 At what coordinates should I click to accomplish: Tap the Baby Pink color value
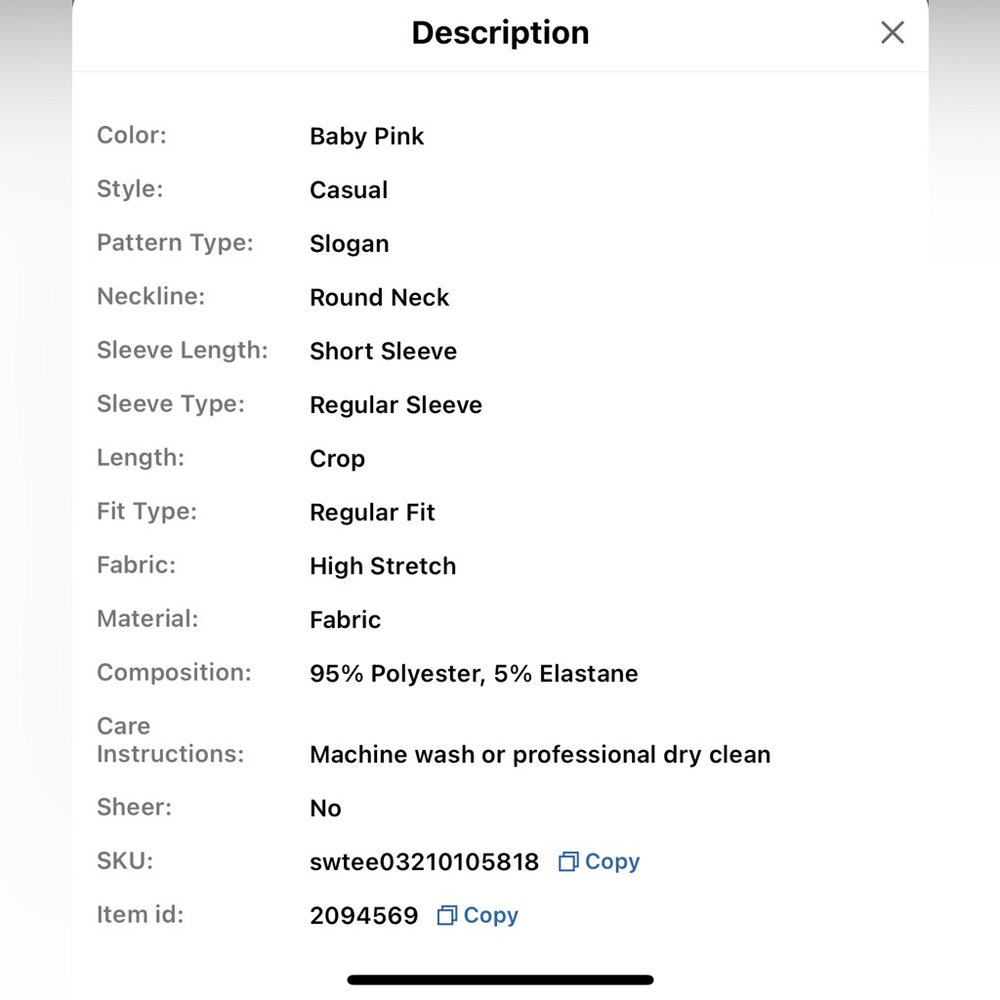click(367, 136)
